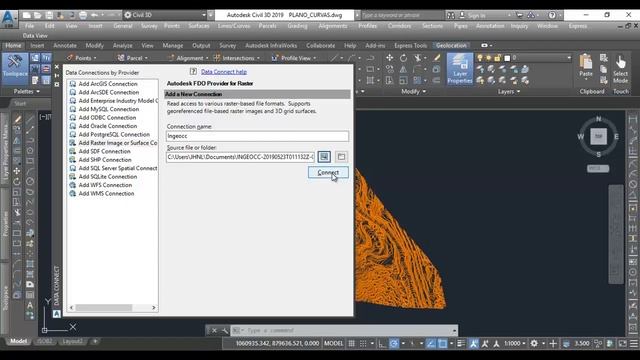640x360 pixels.
Task: Click the Trim tool in Modify panel
Action: 417,58
